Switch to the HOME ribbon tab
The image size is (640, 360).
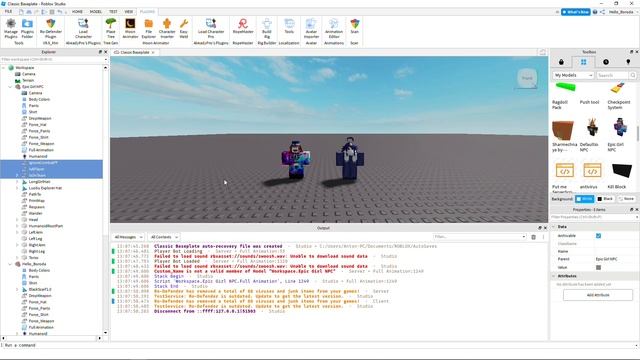tap(77, 11)
